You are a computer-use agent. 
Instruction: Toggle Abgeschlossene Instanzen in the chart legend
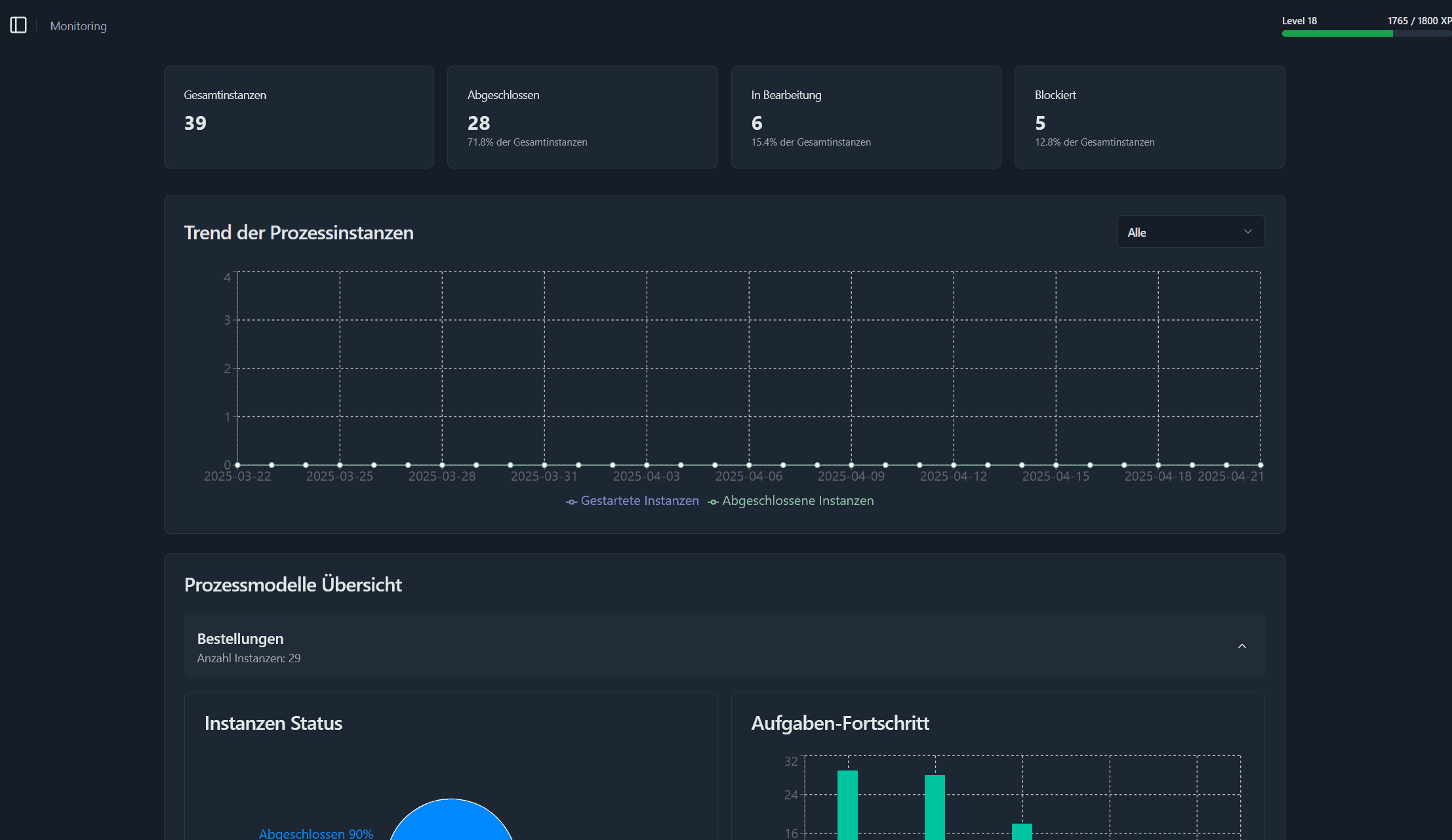pos(797,500)
